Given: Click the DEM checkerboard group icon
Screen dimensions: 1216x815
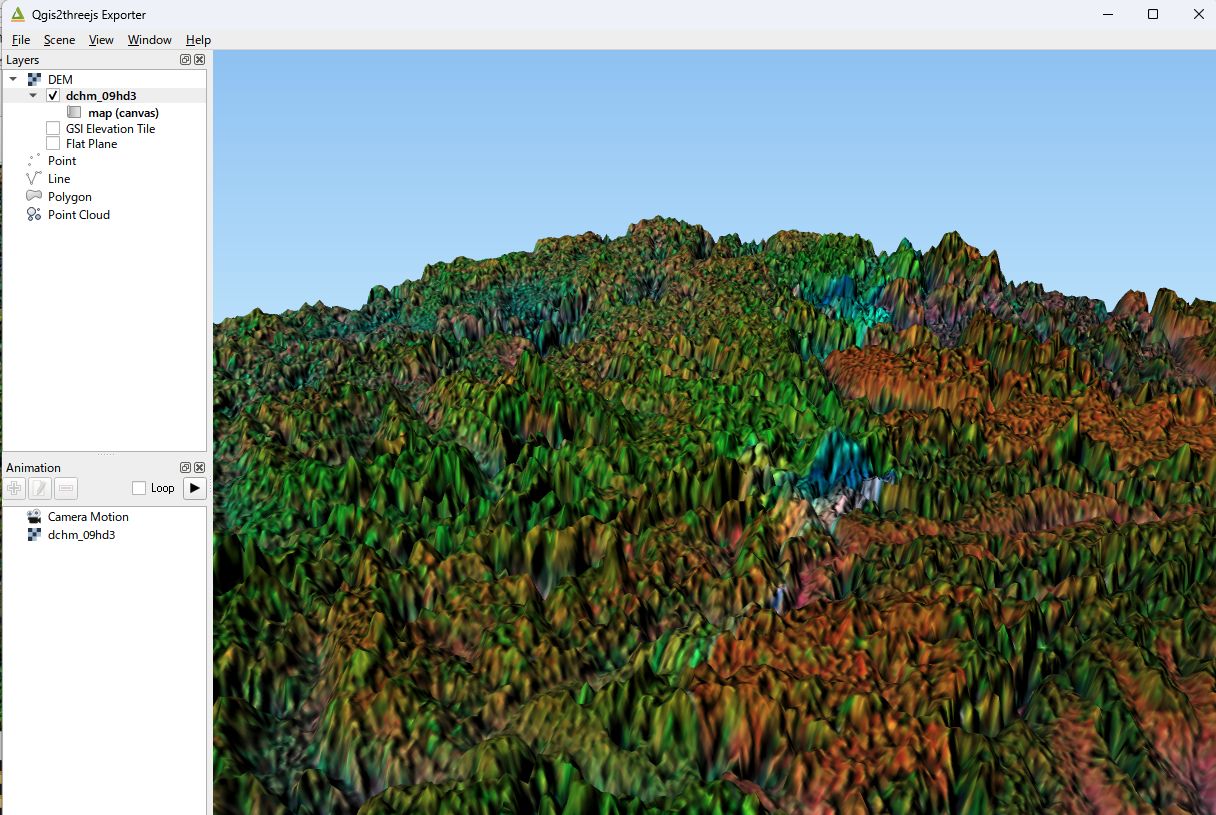Looking at the screenshot, I should (34, 79).
